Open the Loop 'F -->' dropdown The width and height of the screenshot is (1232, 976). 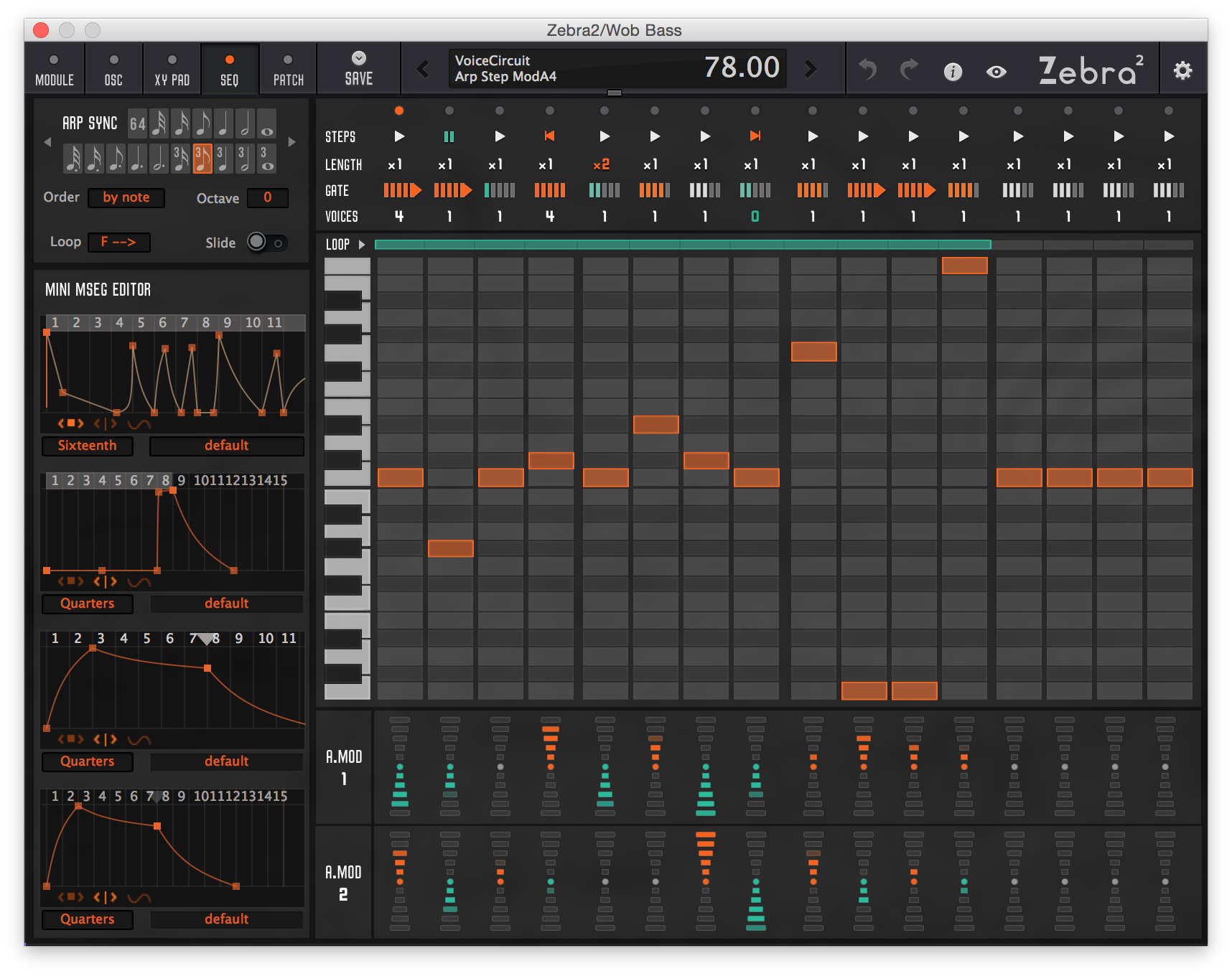(x=119, y=242)
